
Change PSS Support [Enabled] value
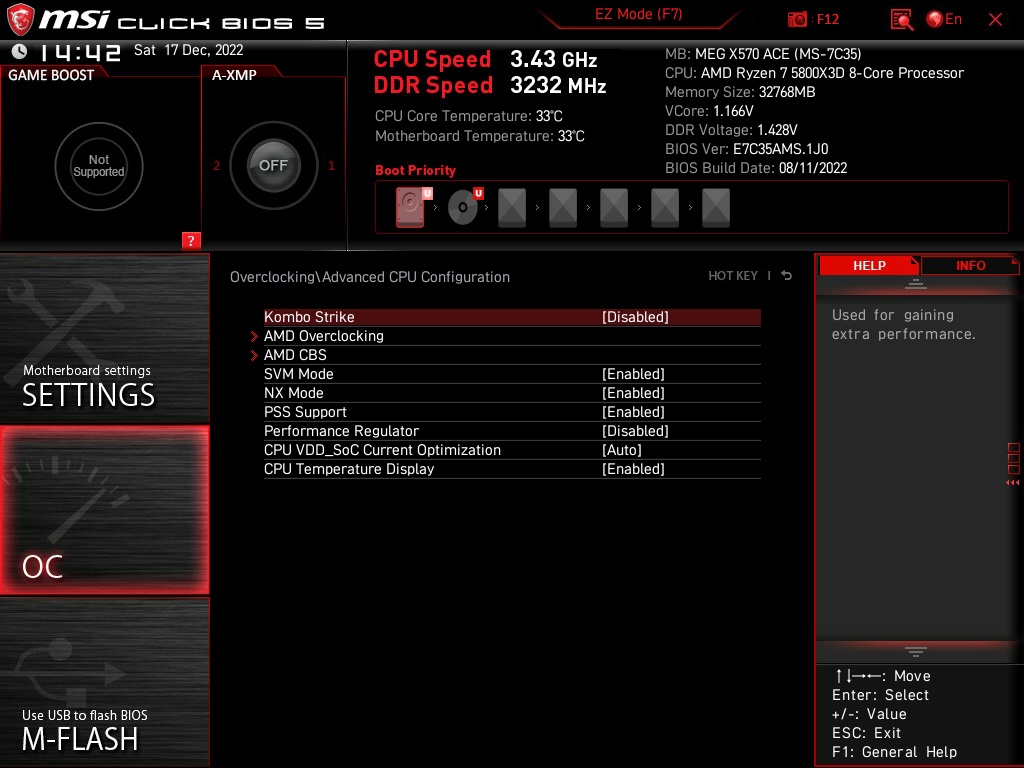coord(633,412)
